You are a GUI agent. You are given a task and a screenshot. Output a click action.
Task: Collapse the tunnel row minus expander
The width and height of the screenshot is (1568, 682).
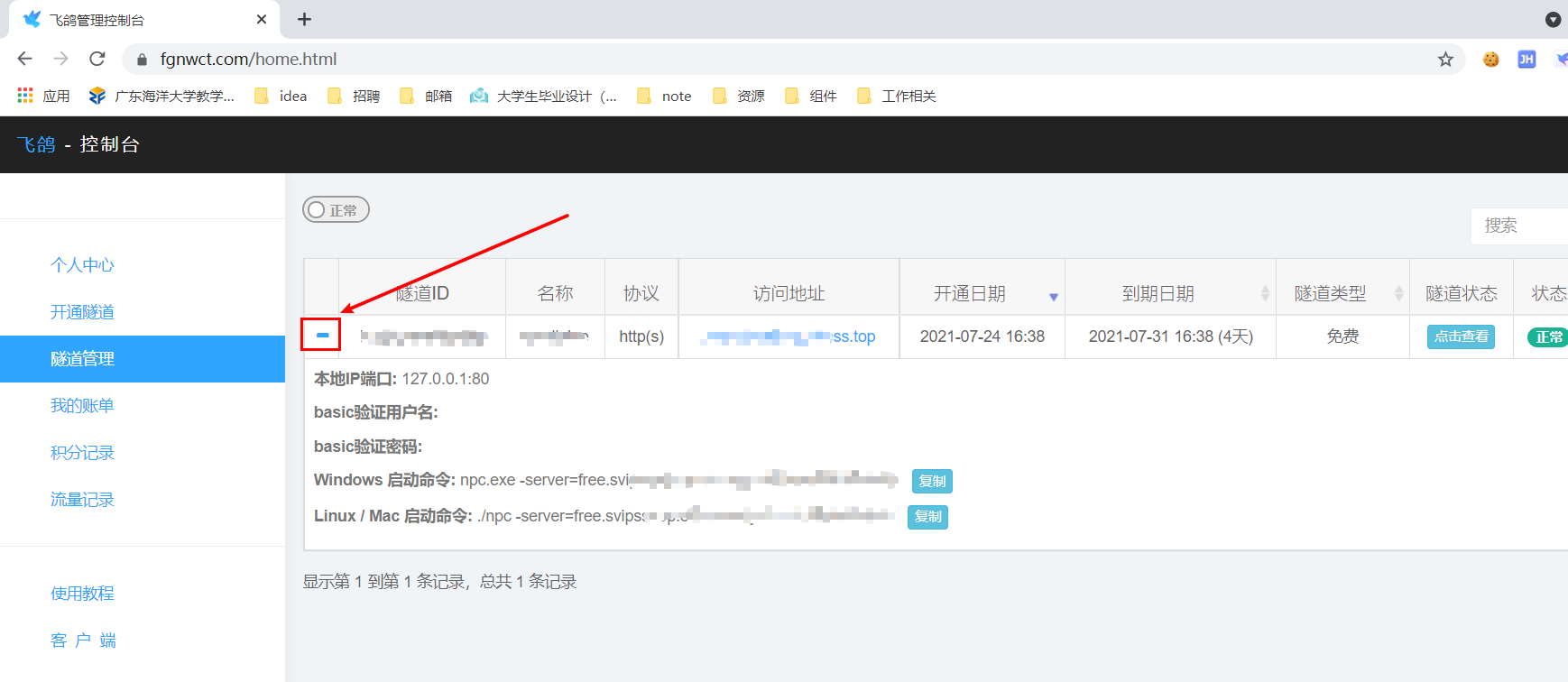point(322,336)
